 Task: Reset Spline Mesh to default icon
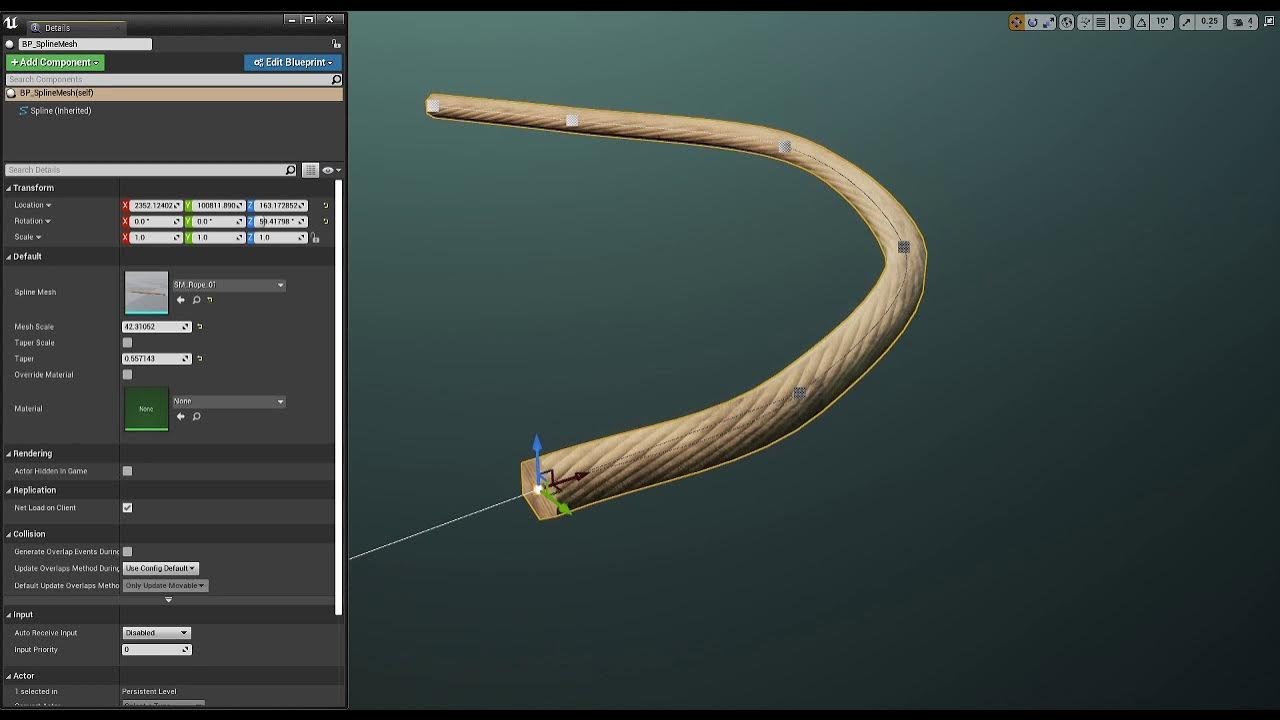click(x=210, y=300)
